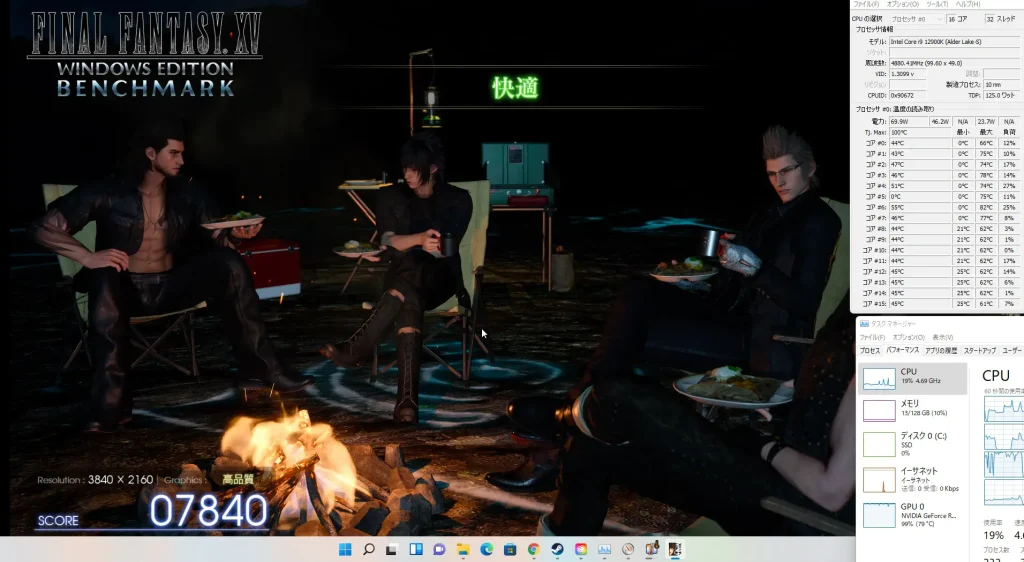Select the Final Fantasy XV benchmark taskbar icon
This screenshot has height=562, width=1024.
click(675, 550)
